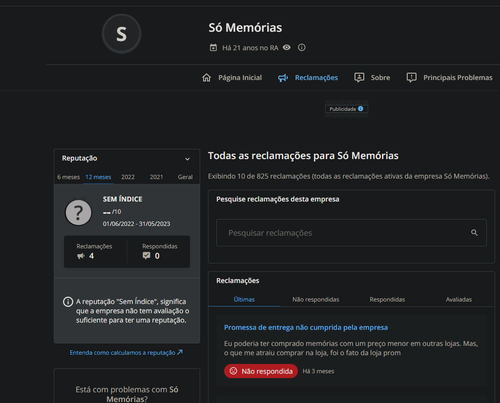
Task: Click the megaphone icon for Reclamações
Action: coord(283,78)
